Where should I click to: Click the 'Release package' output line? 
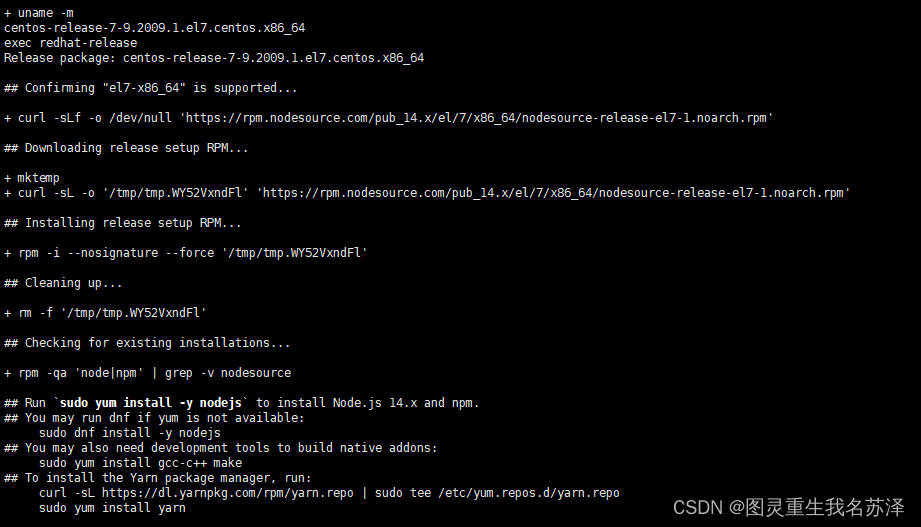click(214, 58)
